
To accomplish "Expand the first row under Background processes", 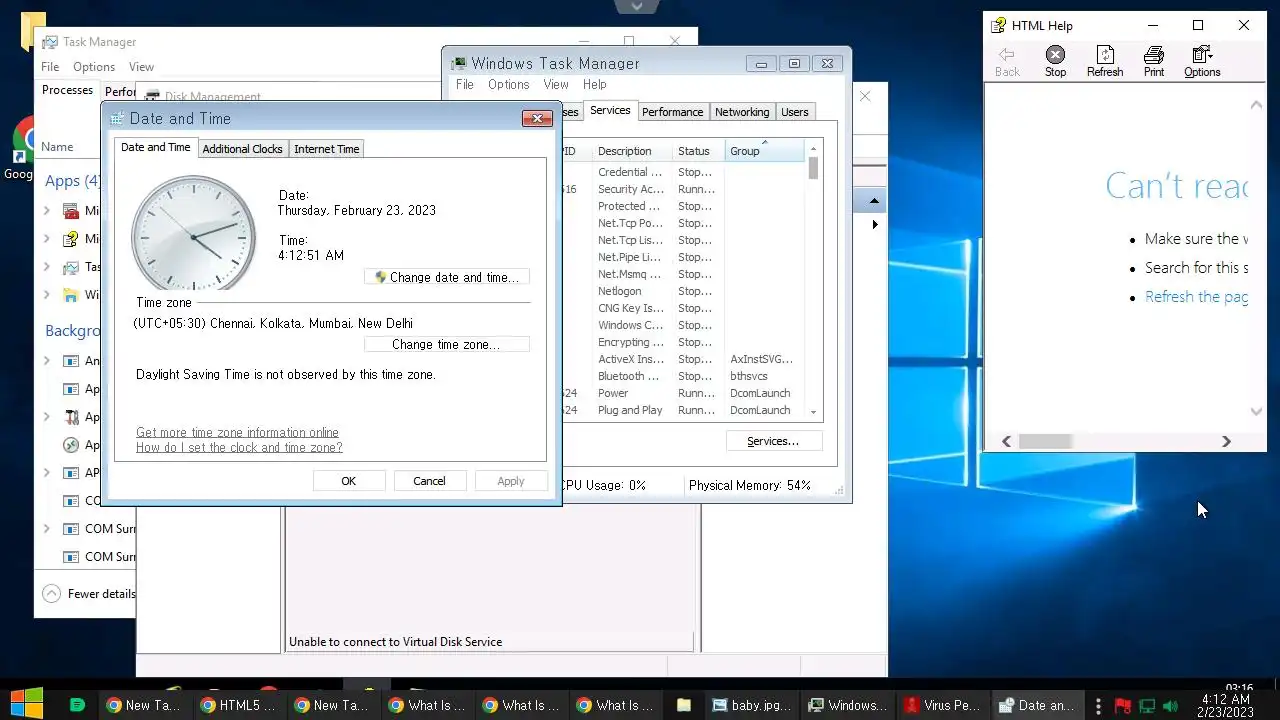I will (x=47, y=360).
